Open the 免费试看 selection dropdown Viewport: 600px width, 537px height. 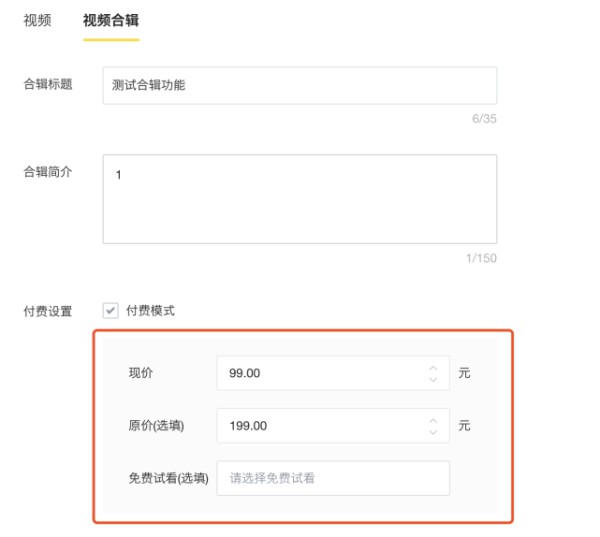pos(333,478)
